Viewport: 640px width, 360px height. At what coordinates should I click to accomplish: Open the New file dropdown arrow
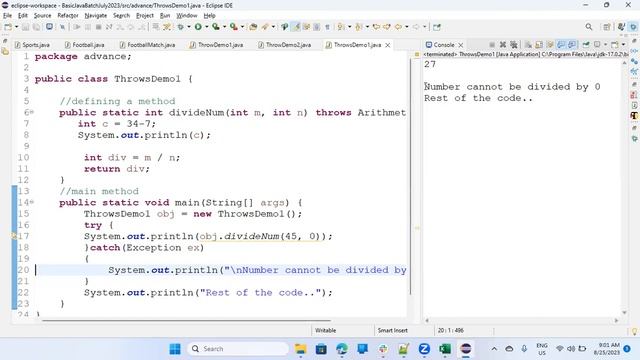coord(17,27)
